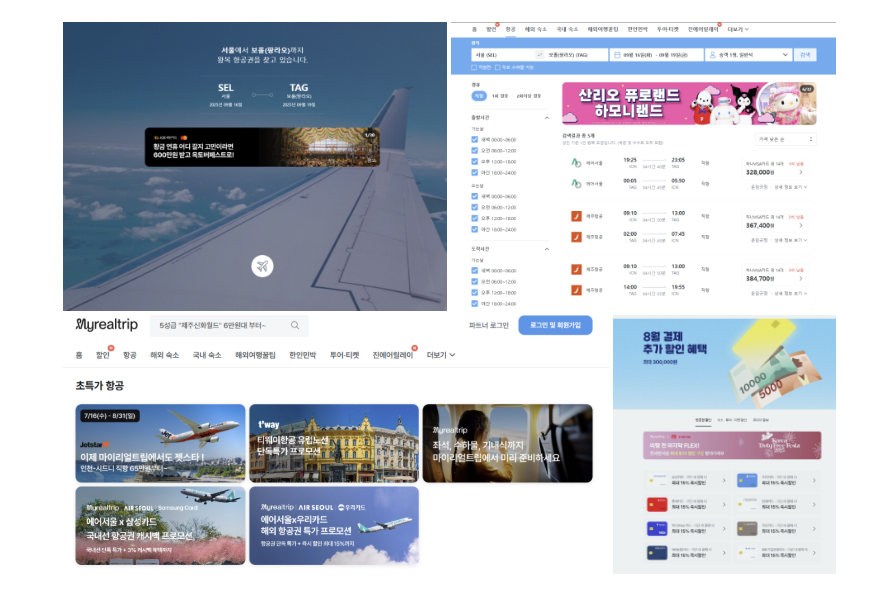890x598 pixels.
Task: Click the swap icon between 서울 and 보홀 fields
Action: pos(539,55)
